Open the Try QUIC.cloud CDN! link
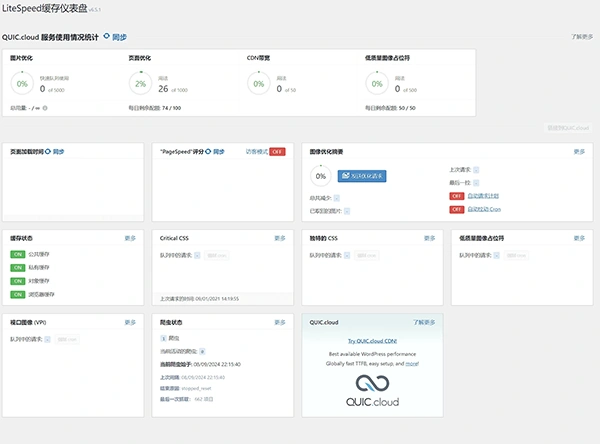 [372, 341]
